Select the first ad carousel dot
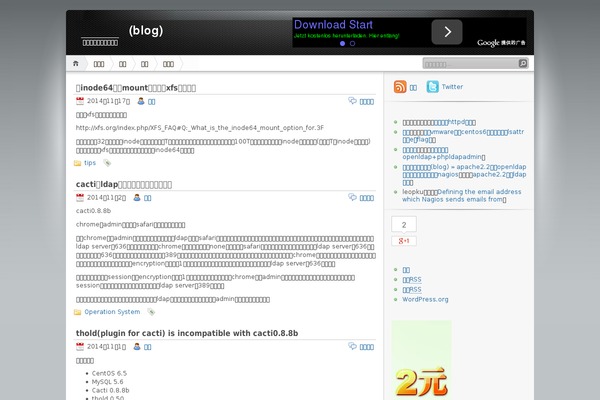The image size is (600, 400). [342, 44]
